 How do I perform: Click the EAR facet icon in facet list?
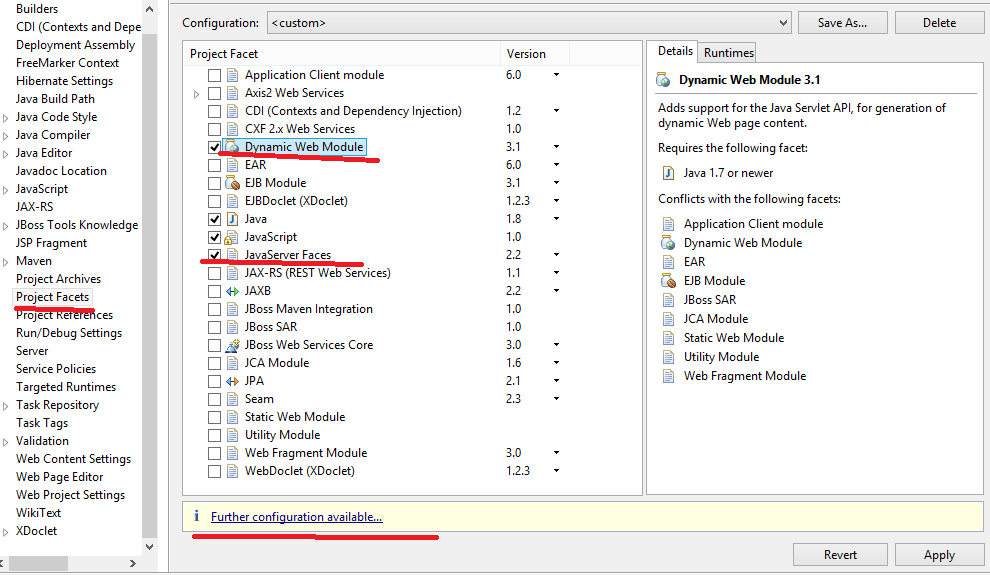pos(233,165)
